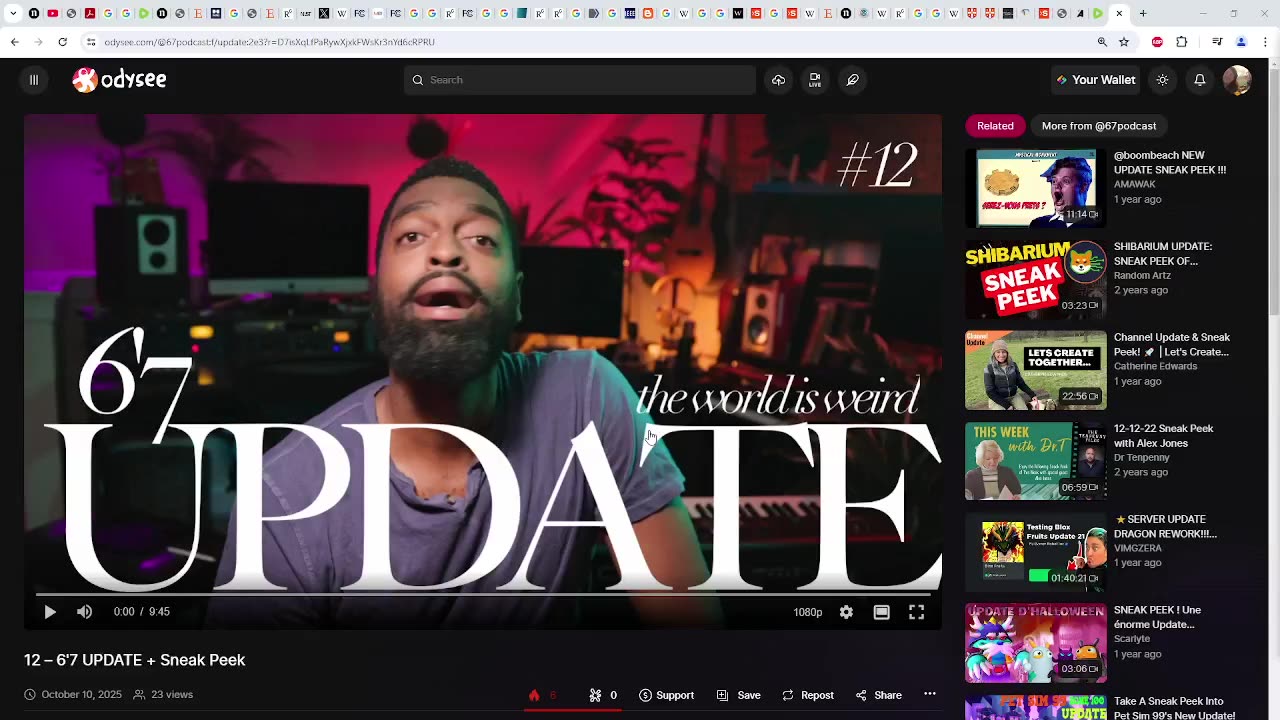Open the Chrome three-dot menu
The image size is (1280, 720).
click(1266, 42)
